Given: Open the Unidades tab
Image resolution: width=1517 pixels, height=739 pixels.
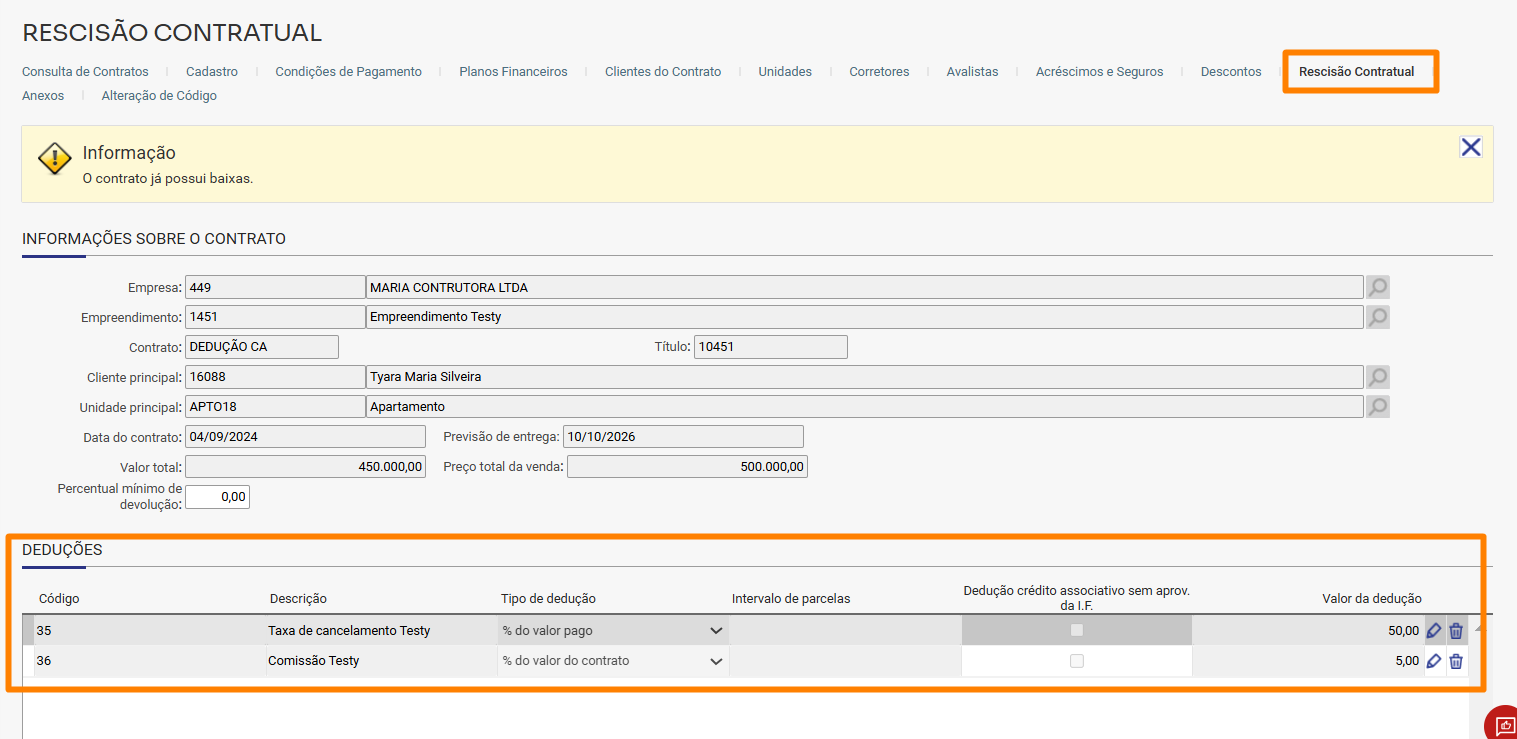Looking at the screenshot, I should [x=785, y=72].
